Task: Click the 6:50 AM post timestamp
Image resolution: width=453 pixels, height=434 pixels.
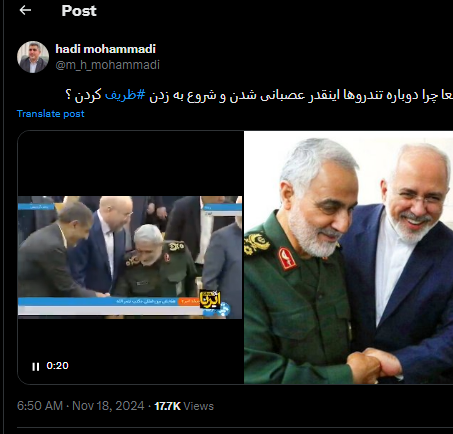Action: click(x=40, y=406)
